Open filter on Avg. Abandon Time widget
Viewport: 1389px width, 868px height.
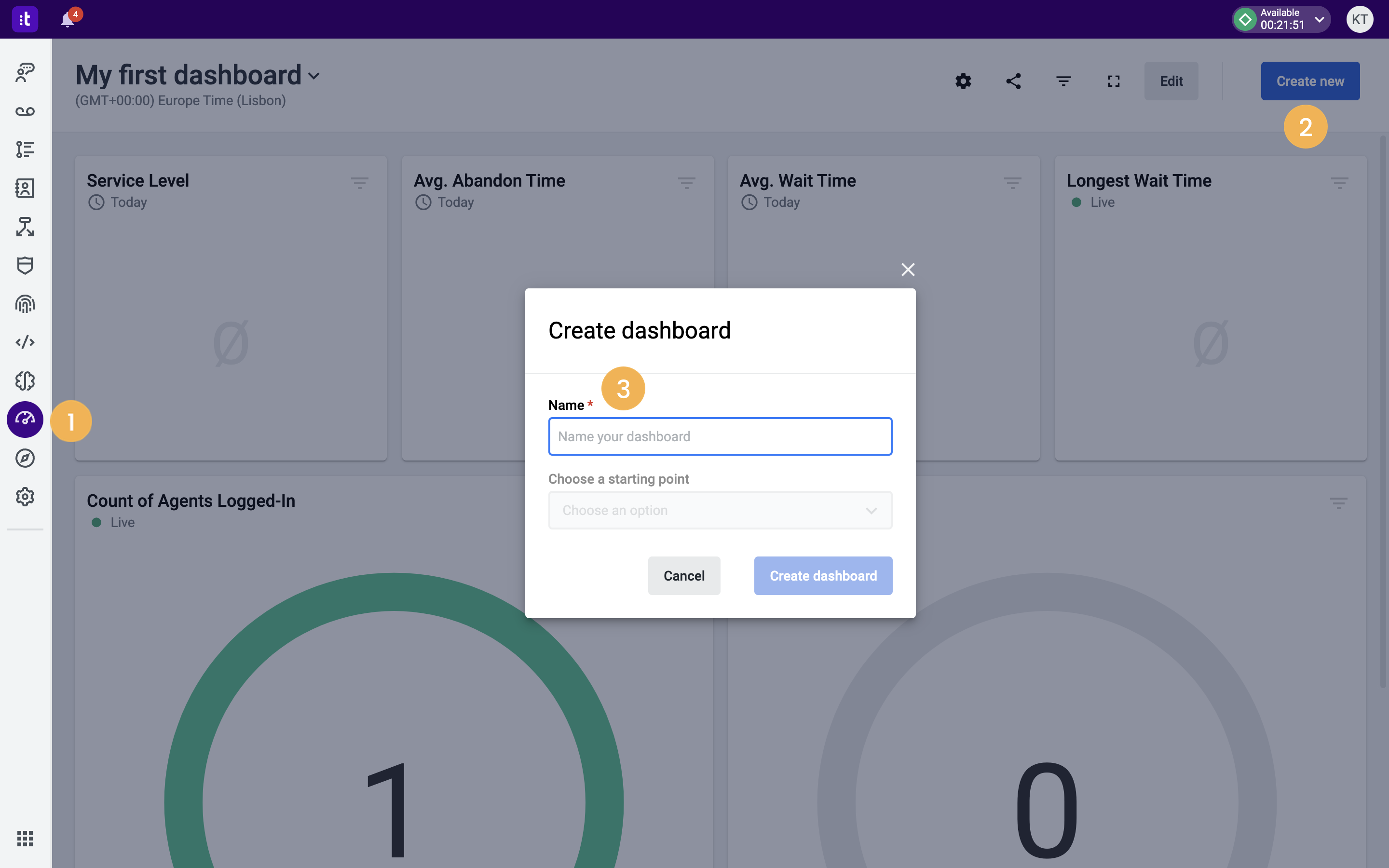point(686,183)
